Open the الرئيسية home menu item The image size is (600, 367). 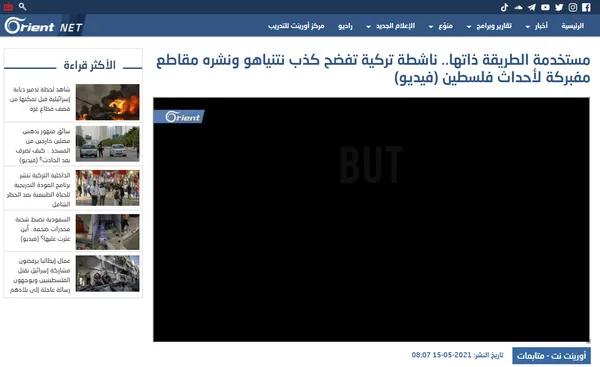[572, 26]
